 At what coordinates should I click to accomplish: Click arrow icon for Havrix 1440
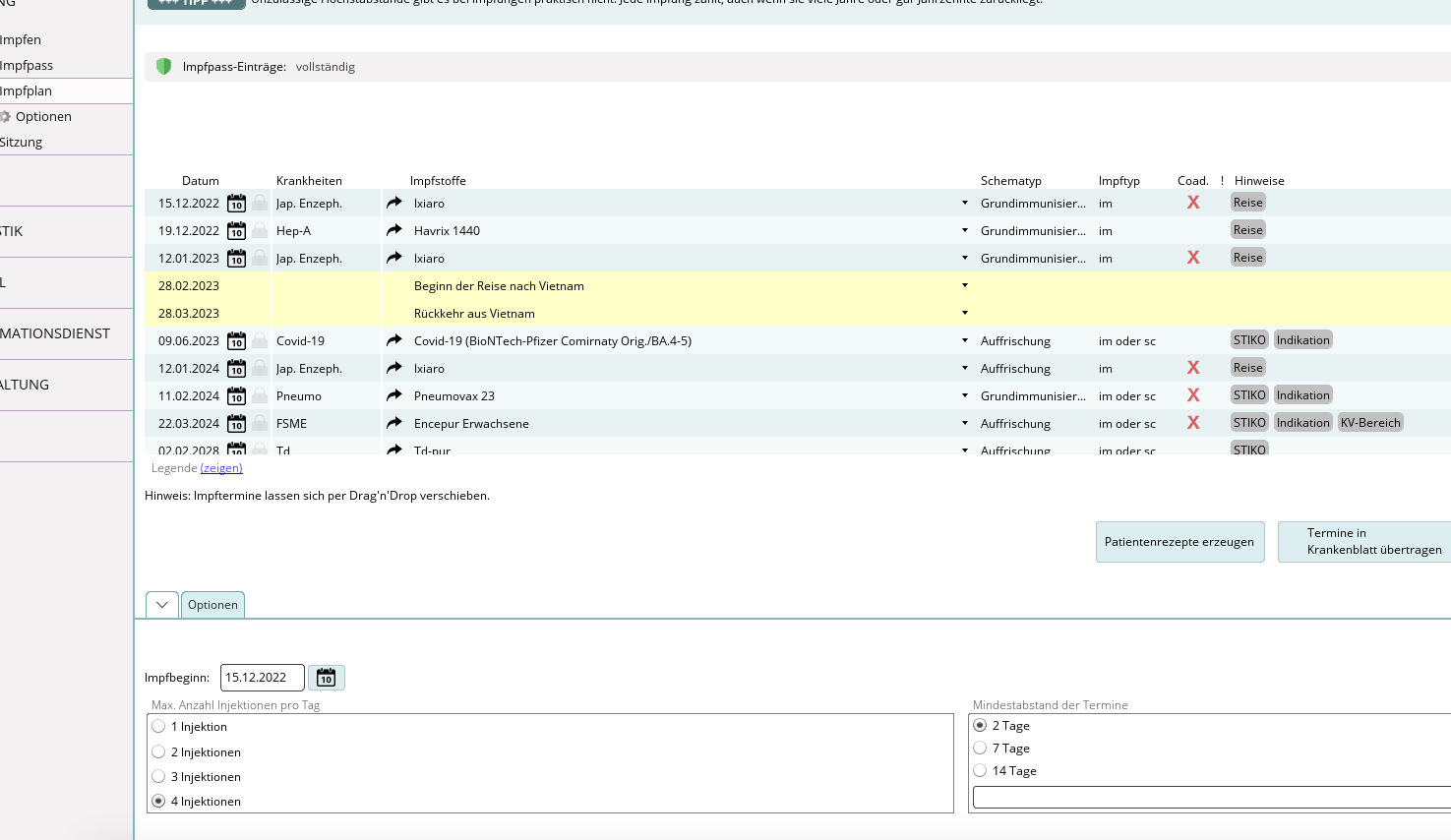394,230
